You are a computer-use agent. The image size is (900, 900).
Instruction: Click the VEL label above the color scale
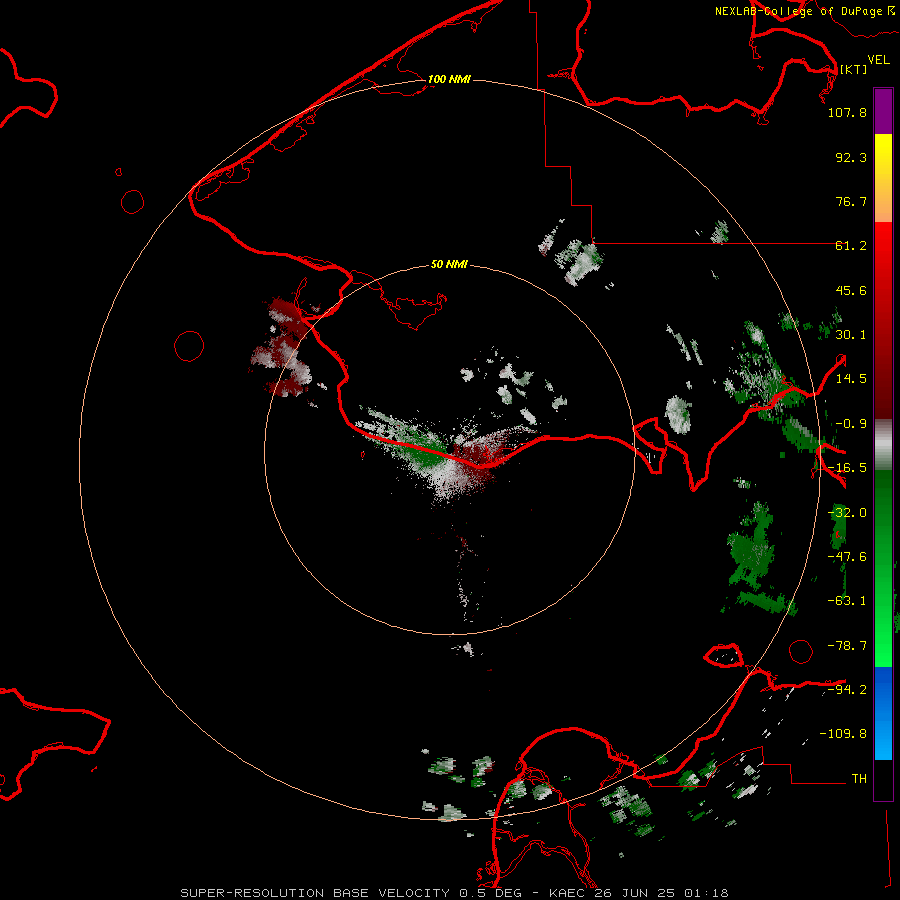tap(878, 59)
